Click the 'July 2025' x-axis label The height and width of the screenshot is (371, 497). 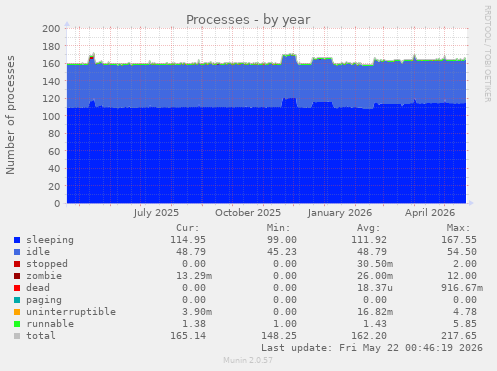156,213
